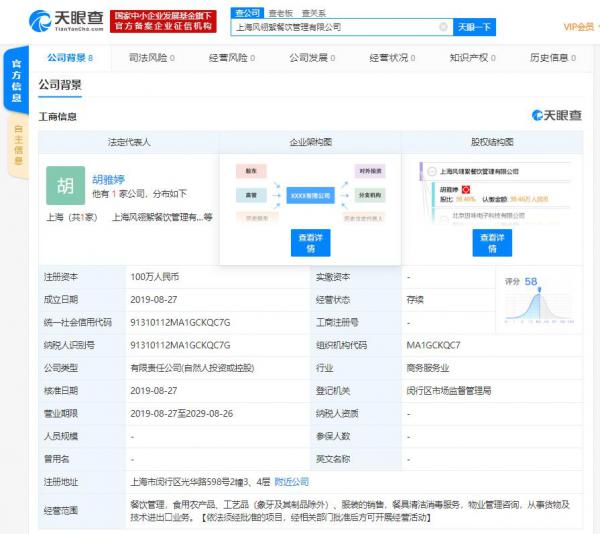Click the business term 2019-08-27至2029-08-26
The width and height of the screenshot is (600, 534).
click(182, 414)
